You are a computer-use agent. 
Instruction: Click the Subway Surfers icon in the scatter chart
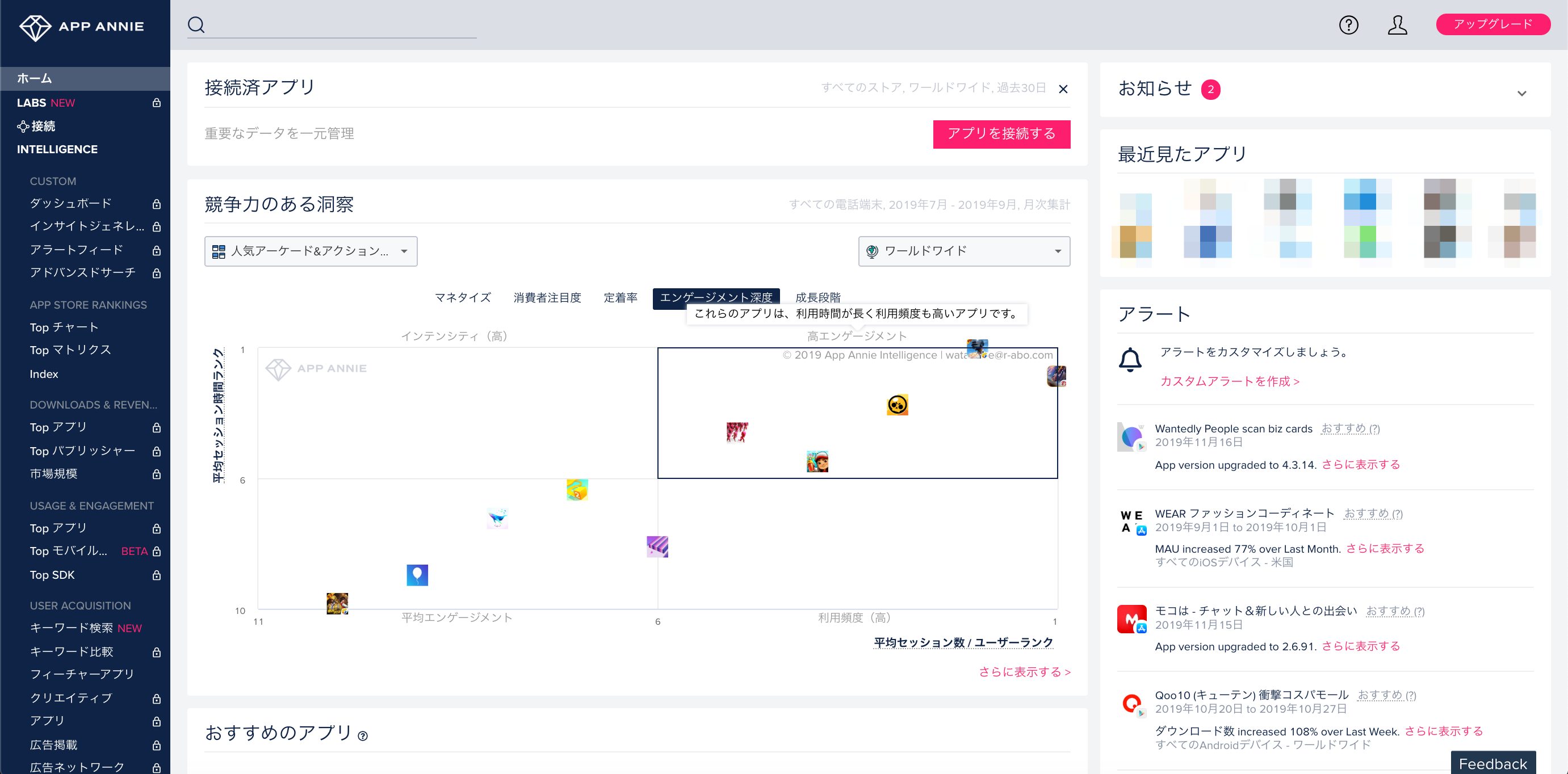point(816,461)
